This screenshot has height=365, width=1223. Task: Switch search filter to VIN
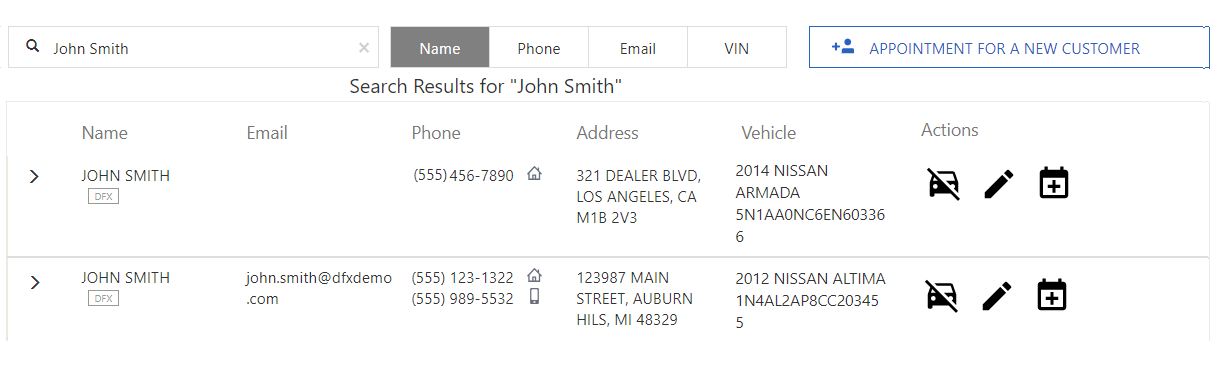coord(737,47)
